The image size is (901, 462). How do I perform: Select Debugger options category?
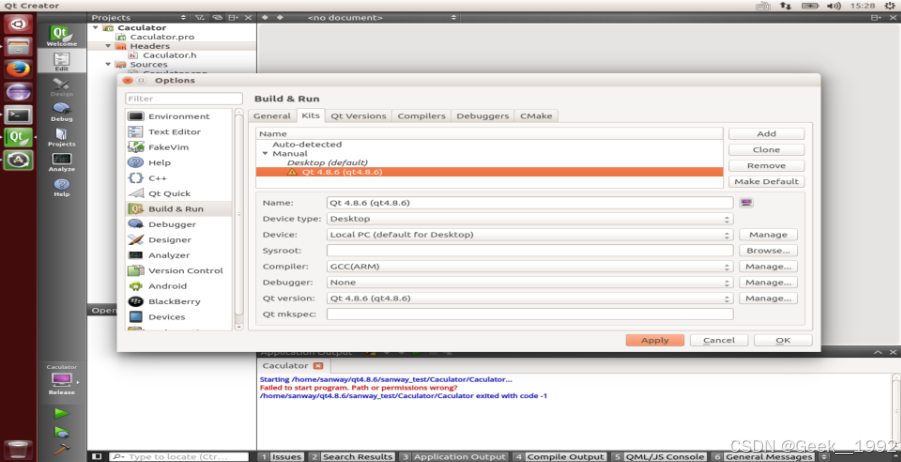(179, 224)
